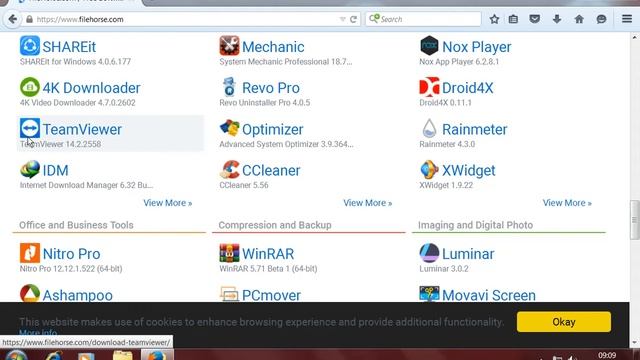
Task: Open the 4K Downloader title link
Action: click(x=91, y=88)
